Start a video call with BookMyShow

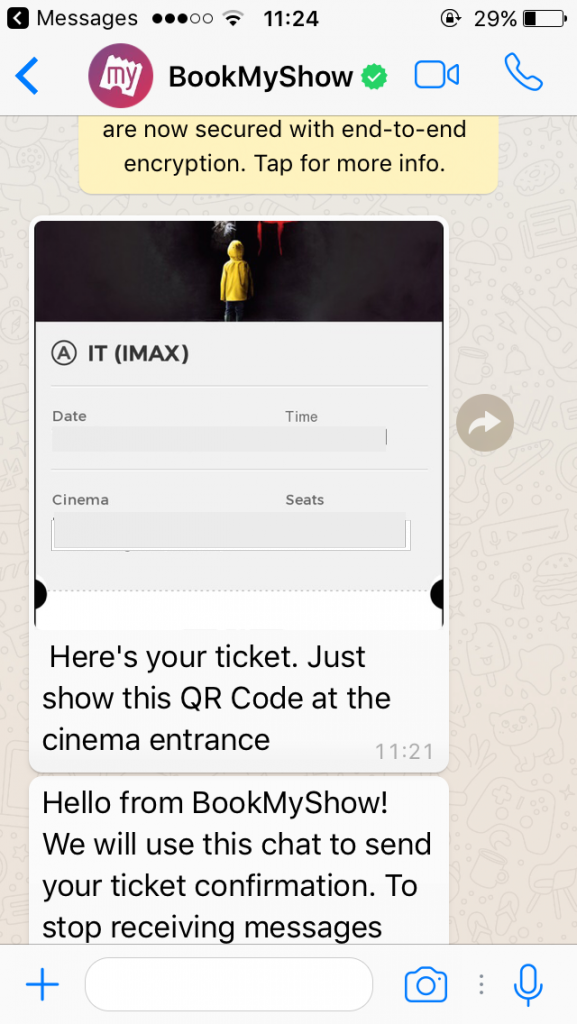point(437,75)
